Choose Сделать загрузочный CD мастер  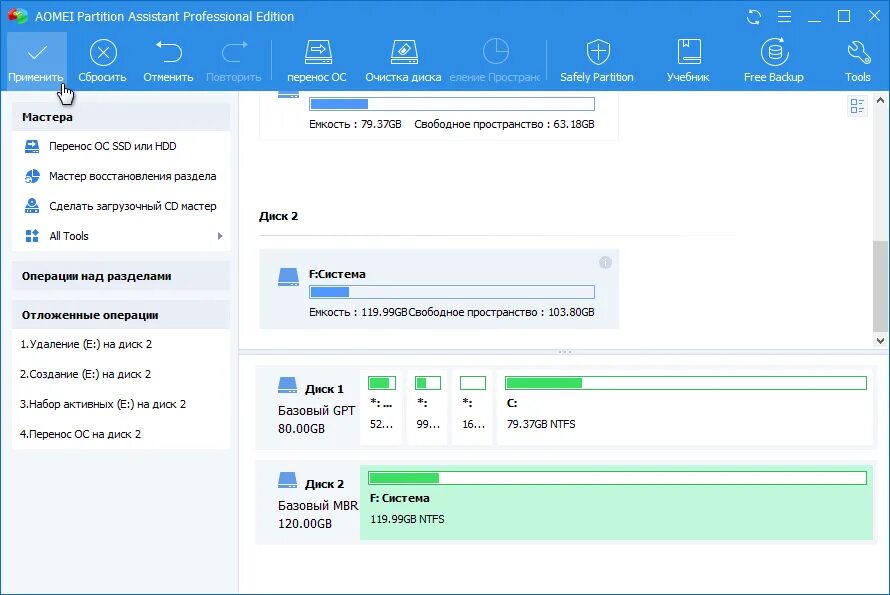pos(120,206)
